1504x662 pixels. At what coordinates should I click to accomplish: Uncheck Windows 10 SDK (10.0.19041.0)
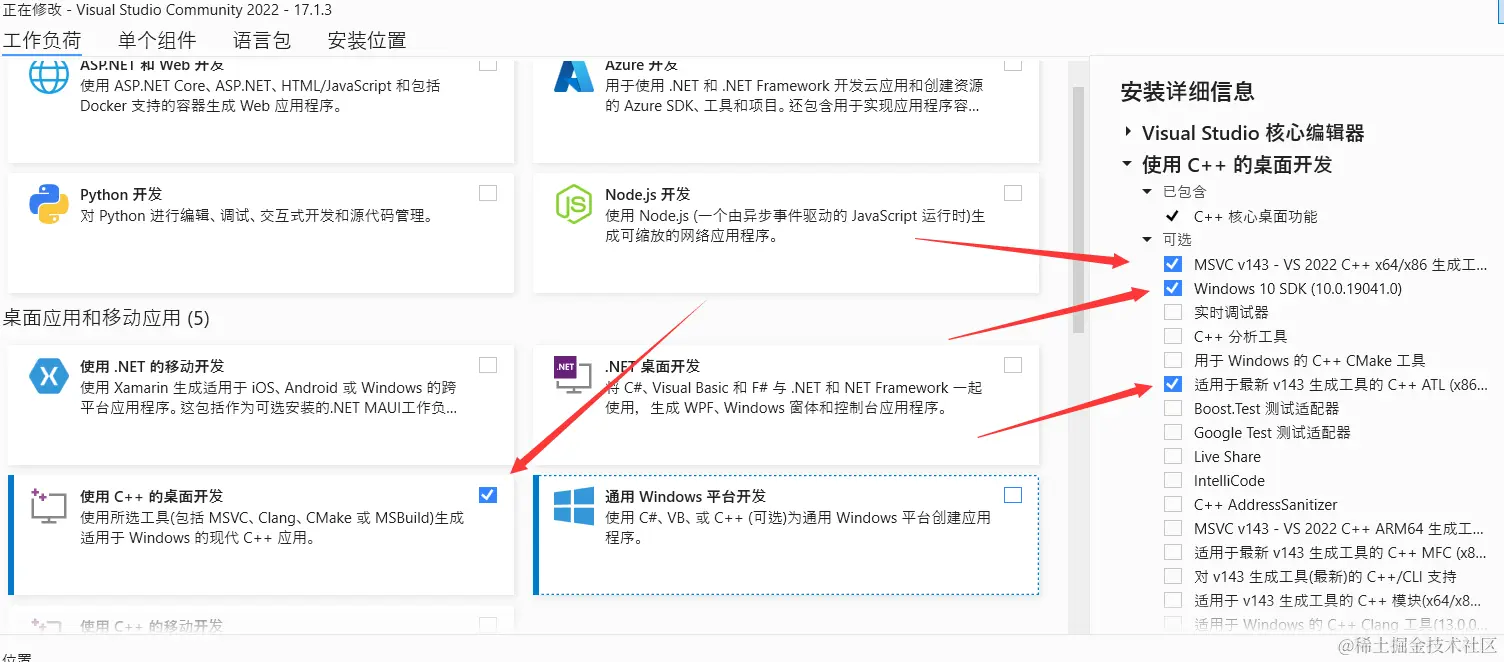click(x=1173, y=288)
